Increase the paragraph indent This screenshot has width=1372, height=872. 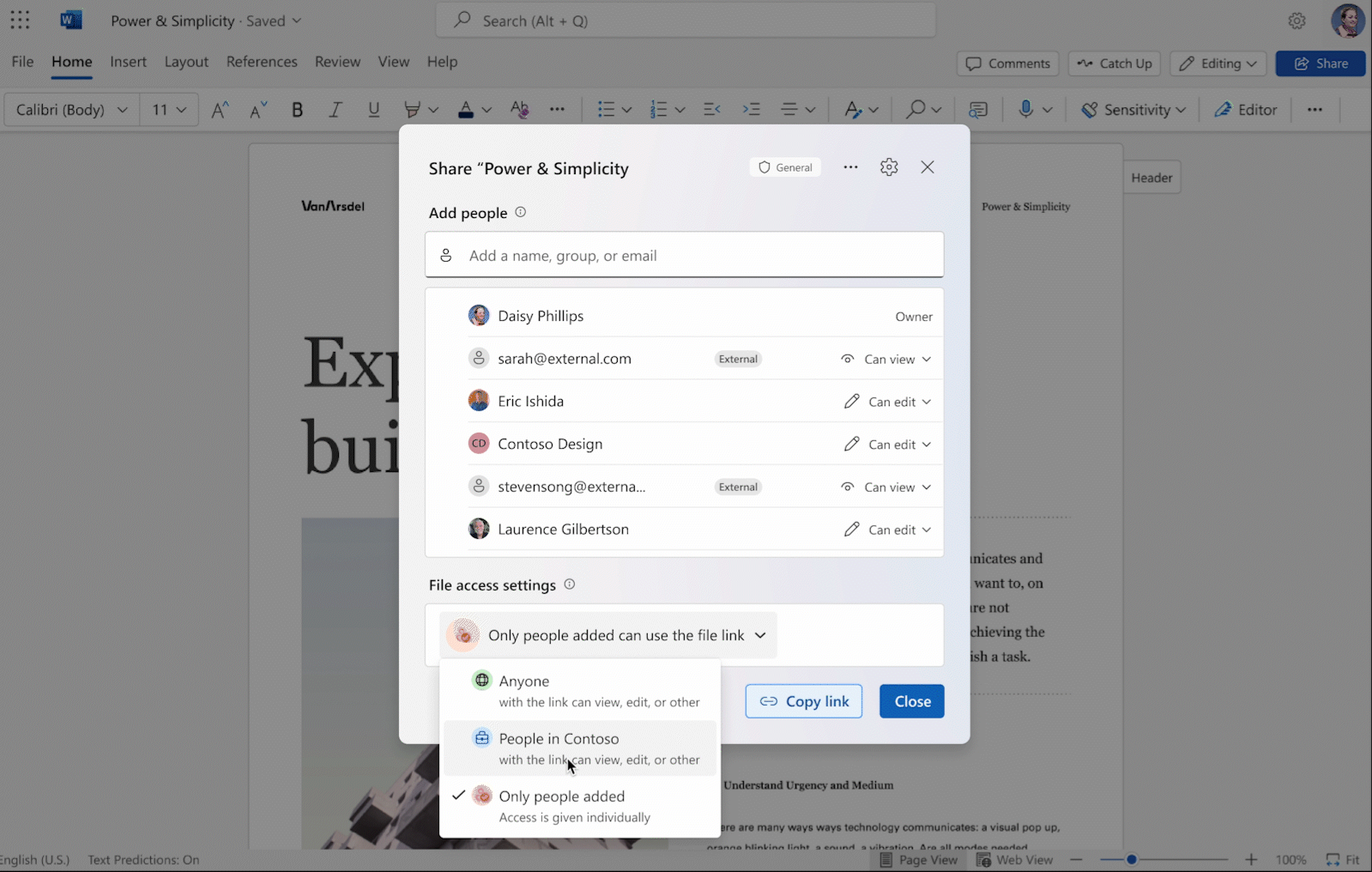[752, 110]
